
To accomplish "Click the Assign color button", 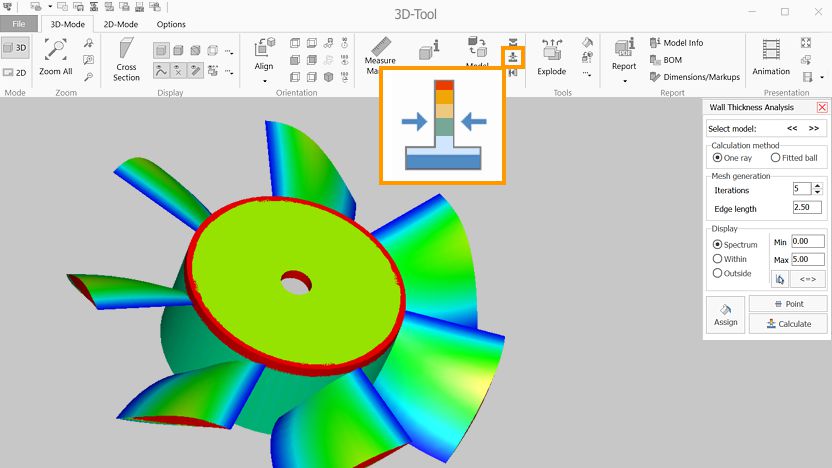I will coord(725,315).
